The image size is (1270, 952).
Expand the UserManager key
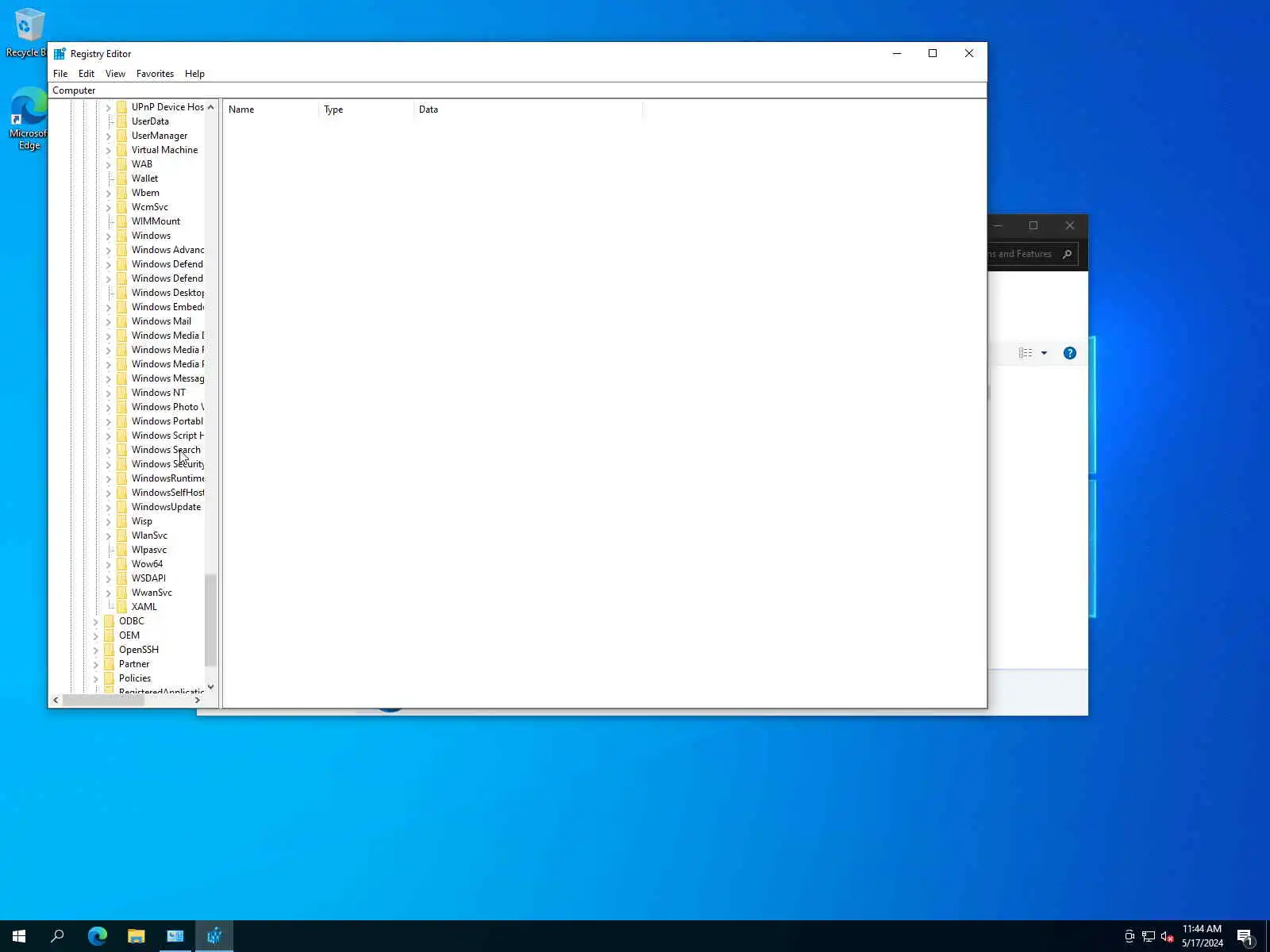coord(109,136)
